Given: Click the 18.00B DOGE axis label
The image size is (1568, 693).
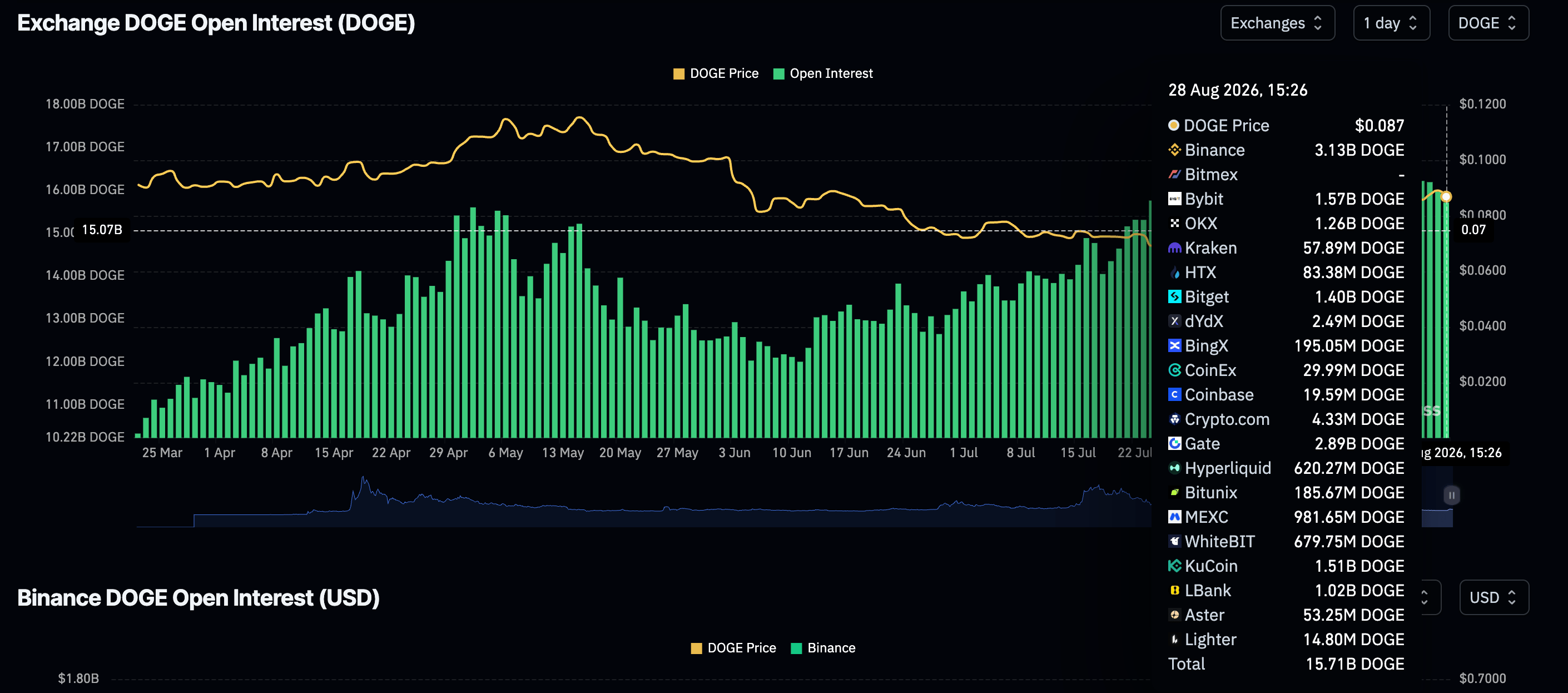Looking at the screenshot, I should pos(85,103).
